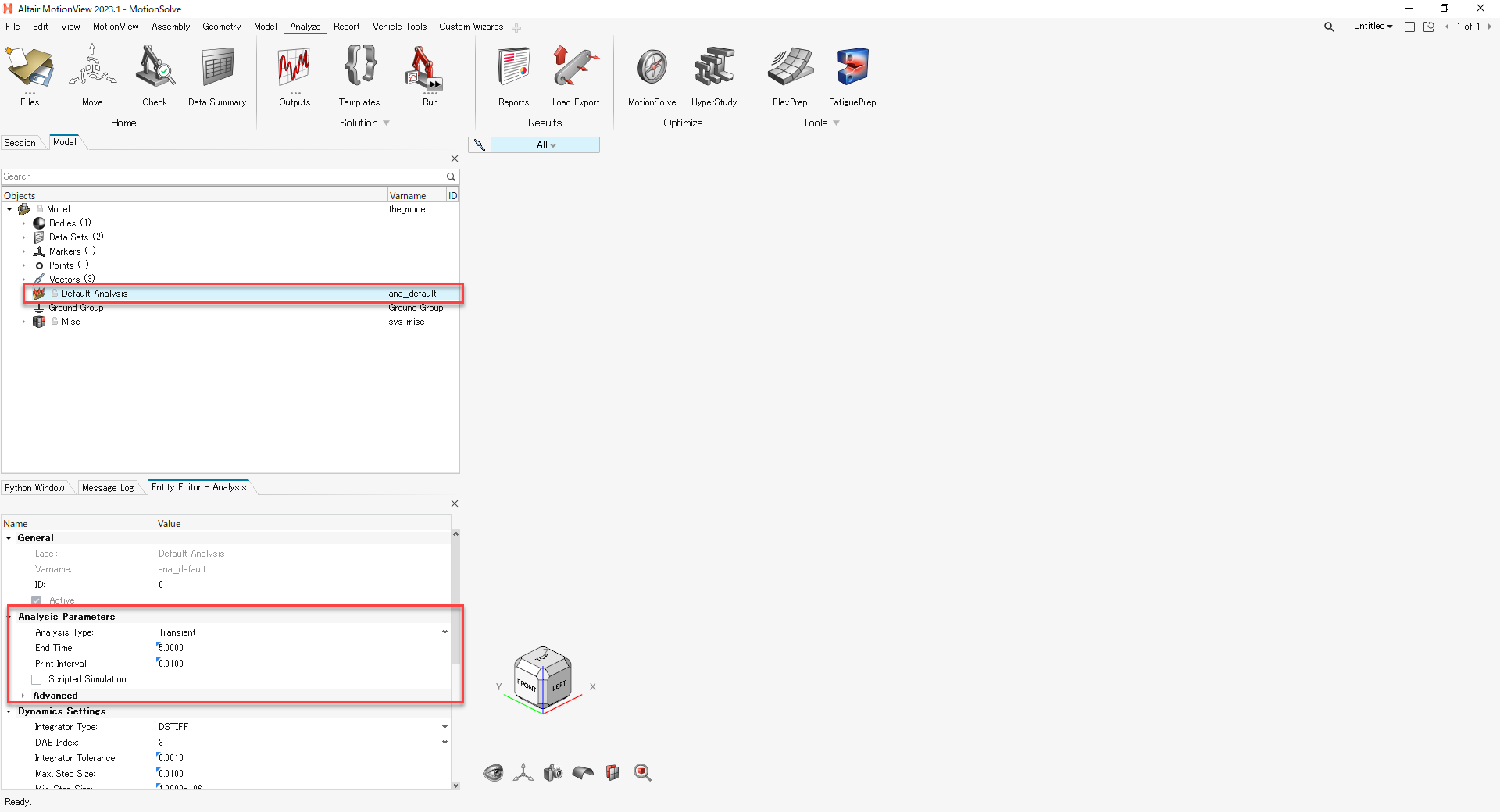Select the Check model tool

pyautogui.click(x=154, y=76)
